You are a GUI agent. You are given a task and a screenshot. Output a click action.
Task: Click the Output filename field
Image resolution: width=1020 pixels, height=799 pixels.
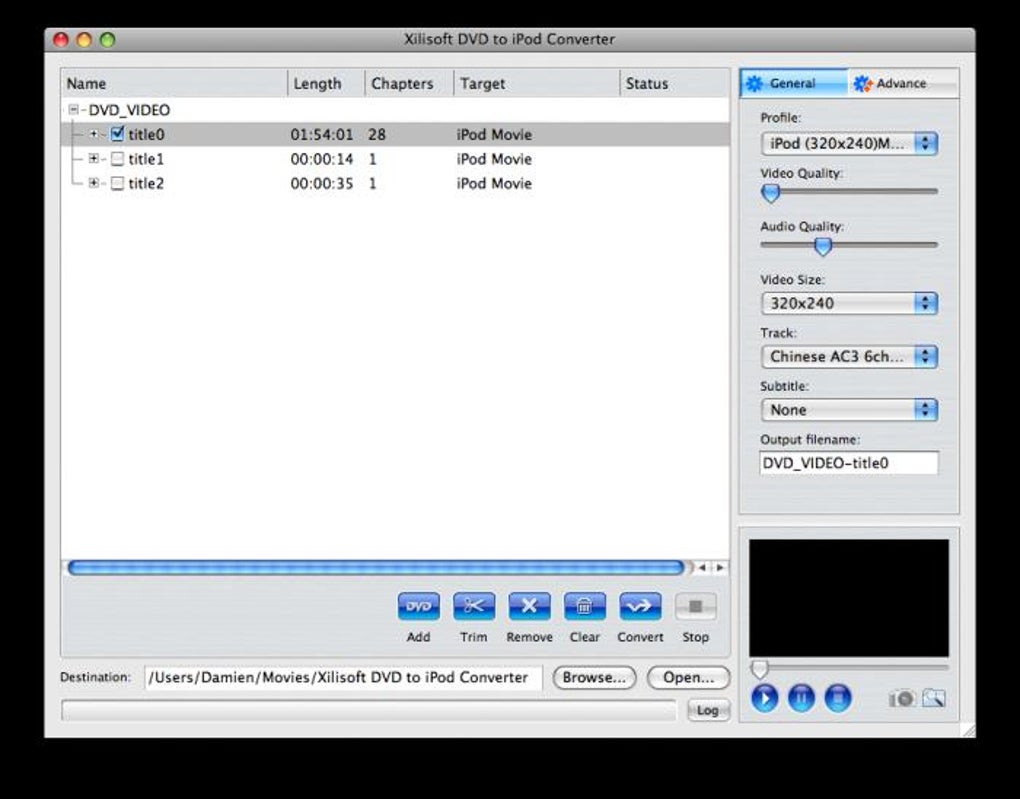pyautogui.click(x=849, y=463)
